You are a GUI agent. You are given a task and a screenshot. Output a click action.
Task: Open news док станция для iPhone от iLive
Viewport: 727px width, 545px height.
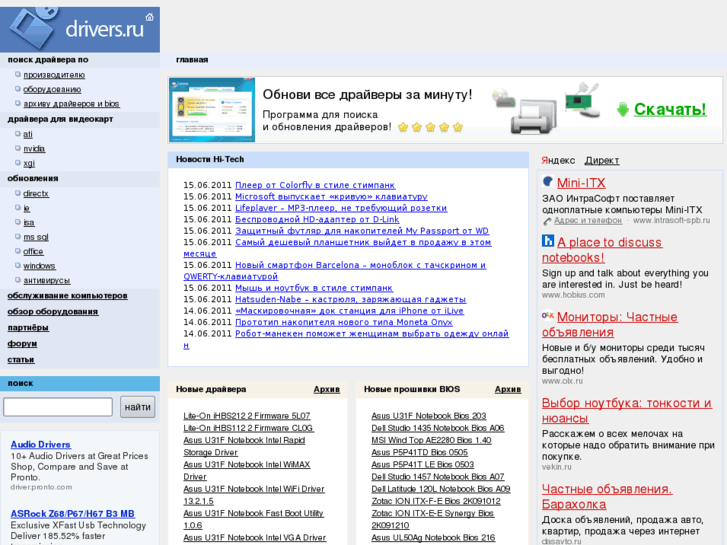[x=349, y=311]
